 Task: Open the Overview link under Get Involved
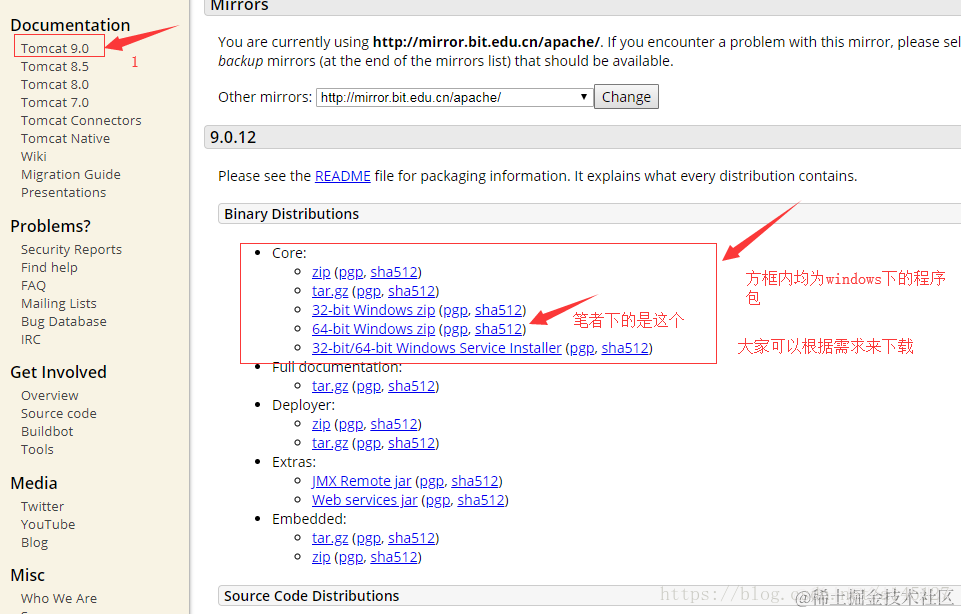tap(50, 395)
